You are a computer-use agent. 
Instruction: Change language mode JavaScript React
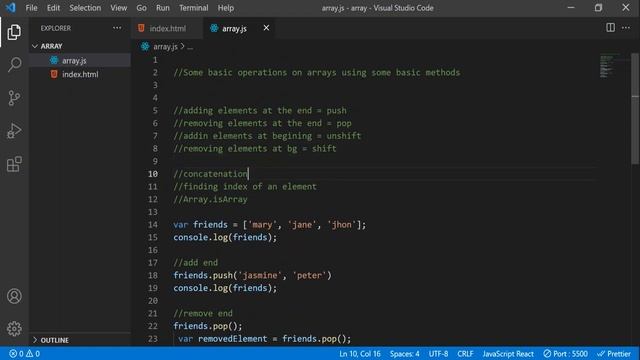[508, 354]
